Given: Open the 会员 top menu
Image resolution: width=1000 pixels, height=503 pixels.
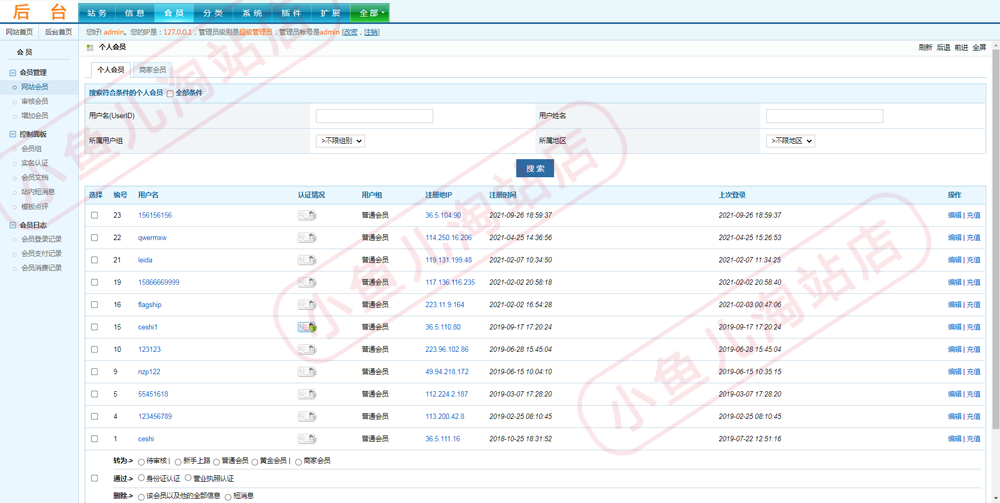Looking at the screenshot, I should click(x=175, y=13).
